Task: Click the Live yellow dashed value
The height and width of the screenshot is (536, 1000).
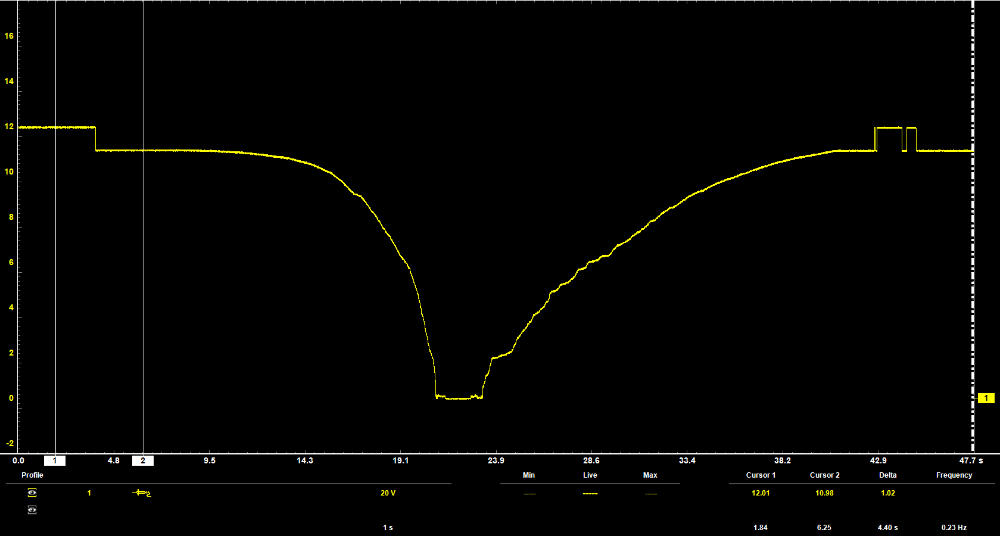Action: pos(590,493)
